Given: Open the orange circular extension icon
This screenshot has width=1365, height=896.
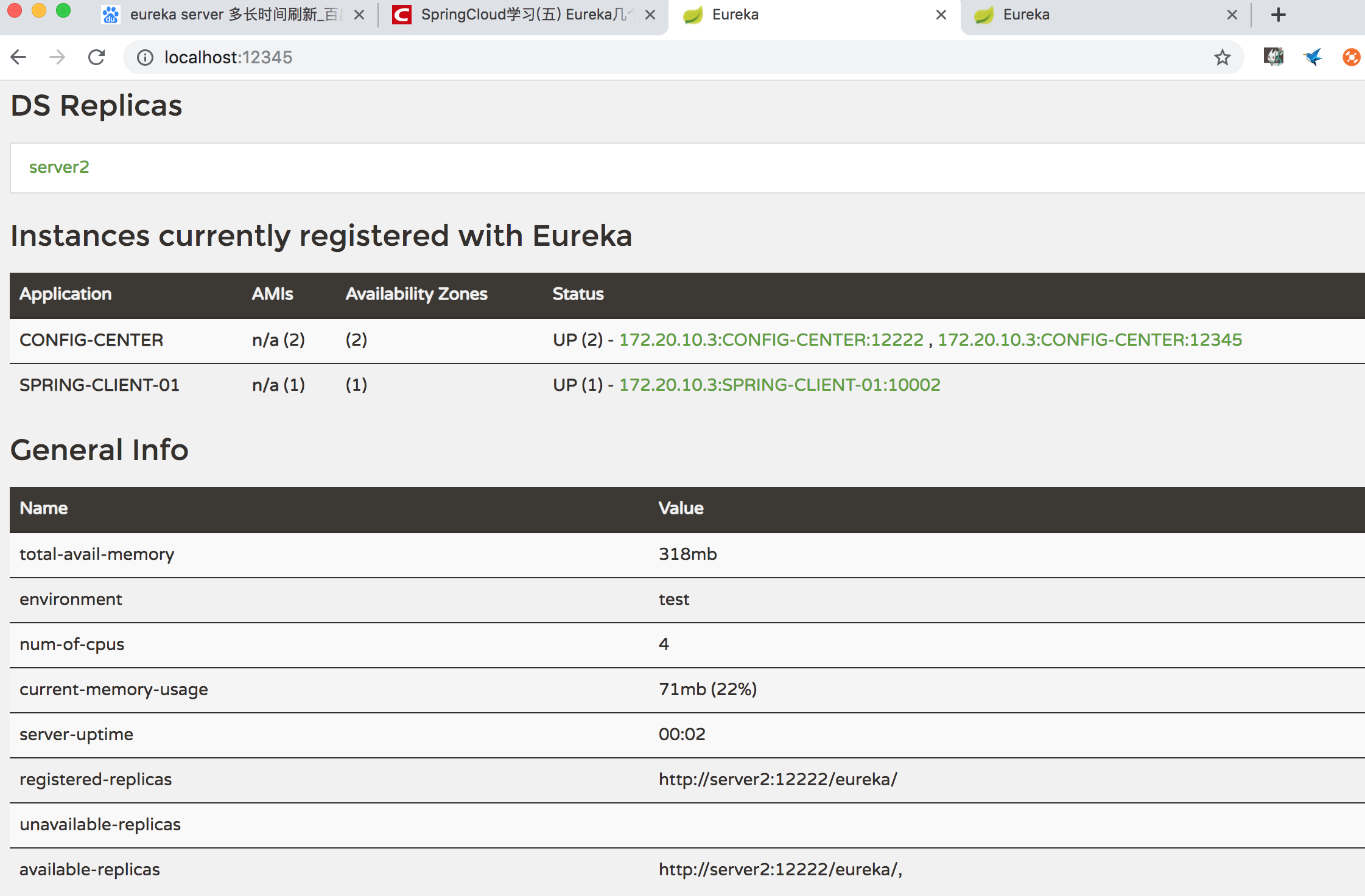Looking at the screenshot, I should pyautogui.click(x=1351, y=57).
